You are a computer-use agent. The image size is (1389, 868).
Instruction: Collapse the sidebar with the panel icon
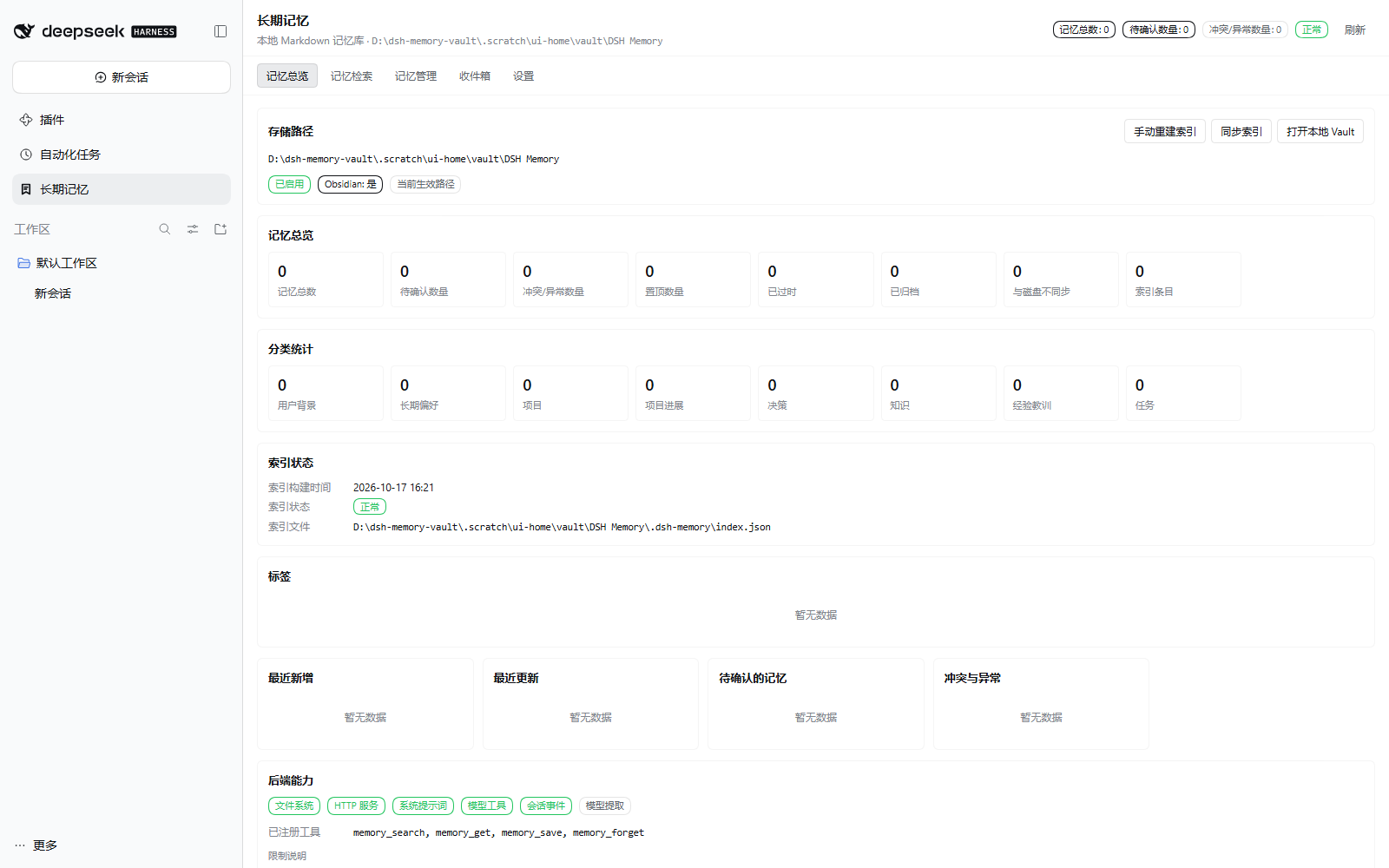pos(221,31)
